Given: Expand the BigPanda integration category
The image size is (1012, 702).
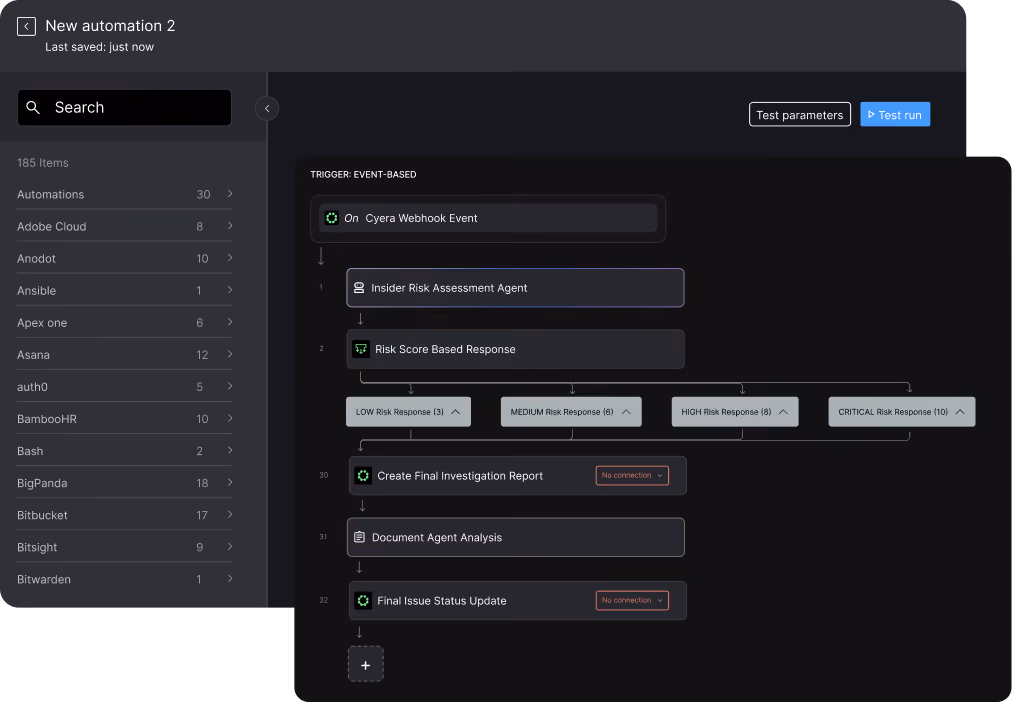Looking at the screenshot, I should coord(124,483).
